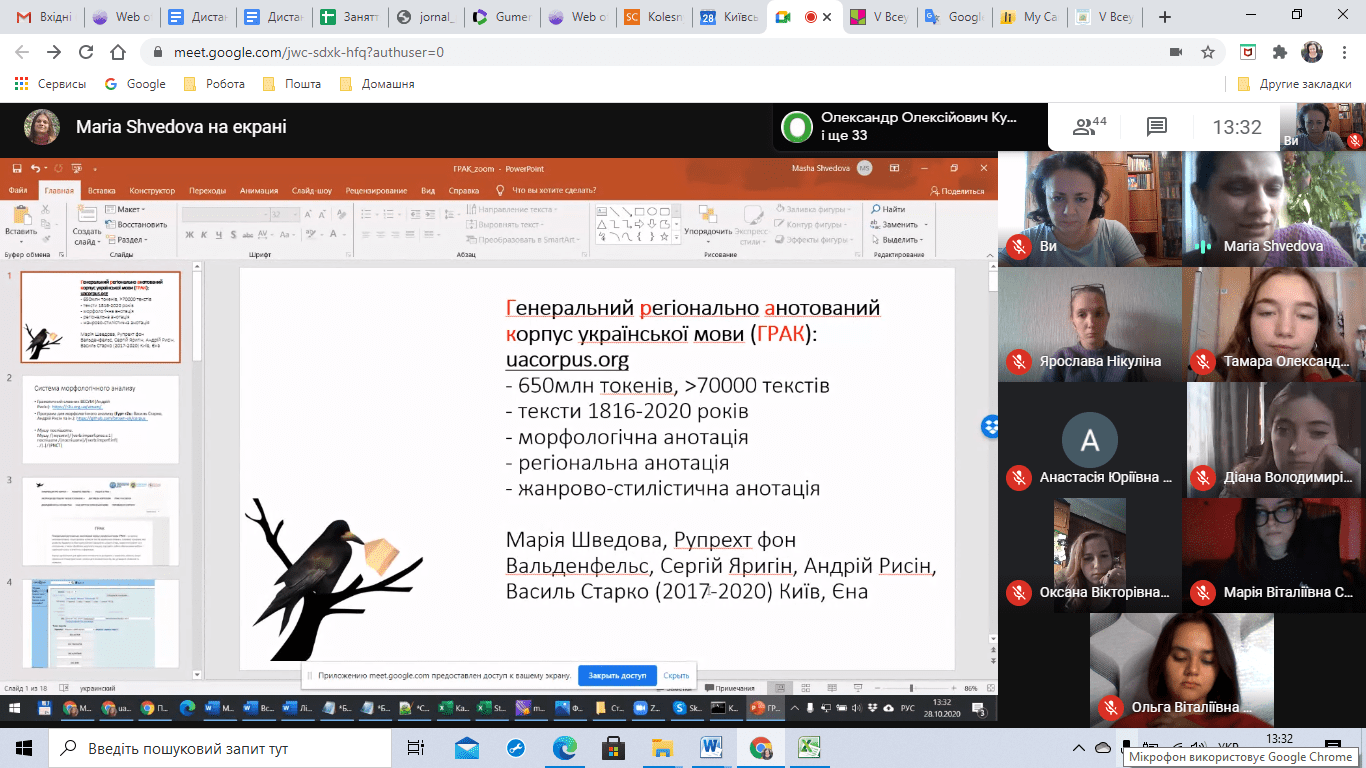Open the Chrome extensions puzzle icon
Viewport: 1366px width, 768px height.
point(1279,52)
